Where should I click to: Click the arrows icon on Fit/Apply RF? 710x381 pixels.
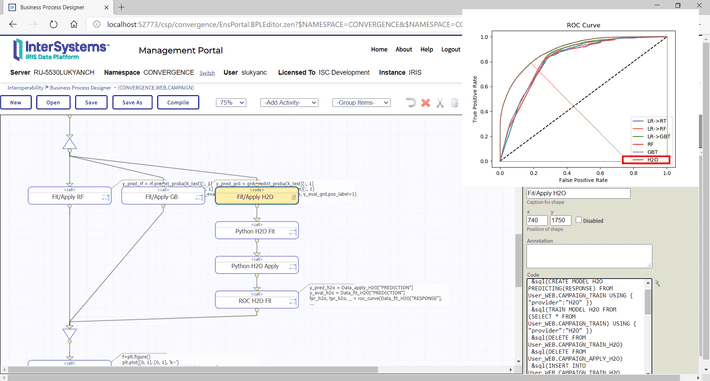[105, 197]
